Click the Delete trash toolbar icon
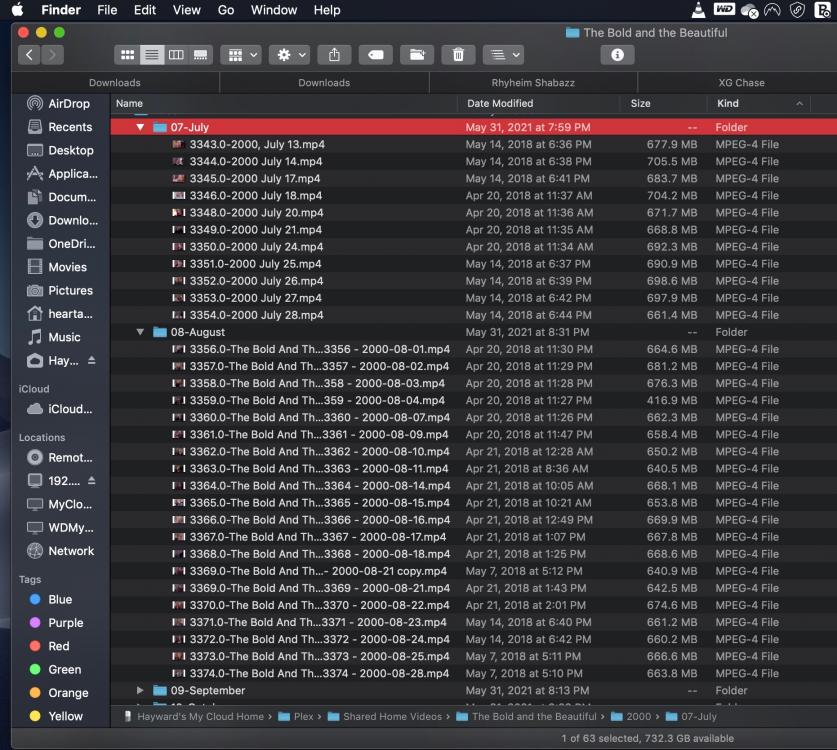The height and width of the screenshot is (750, 837). [x=458, y=55]
